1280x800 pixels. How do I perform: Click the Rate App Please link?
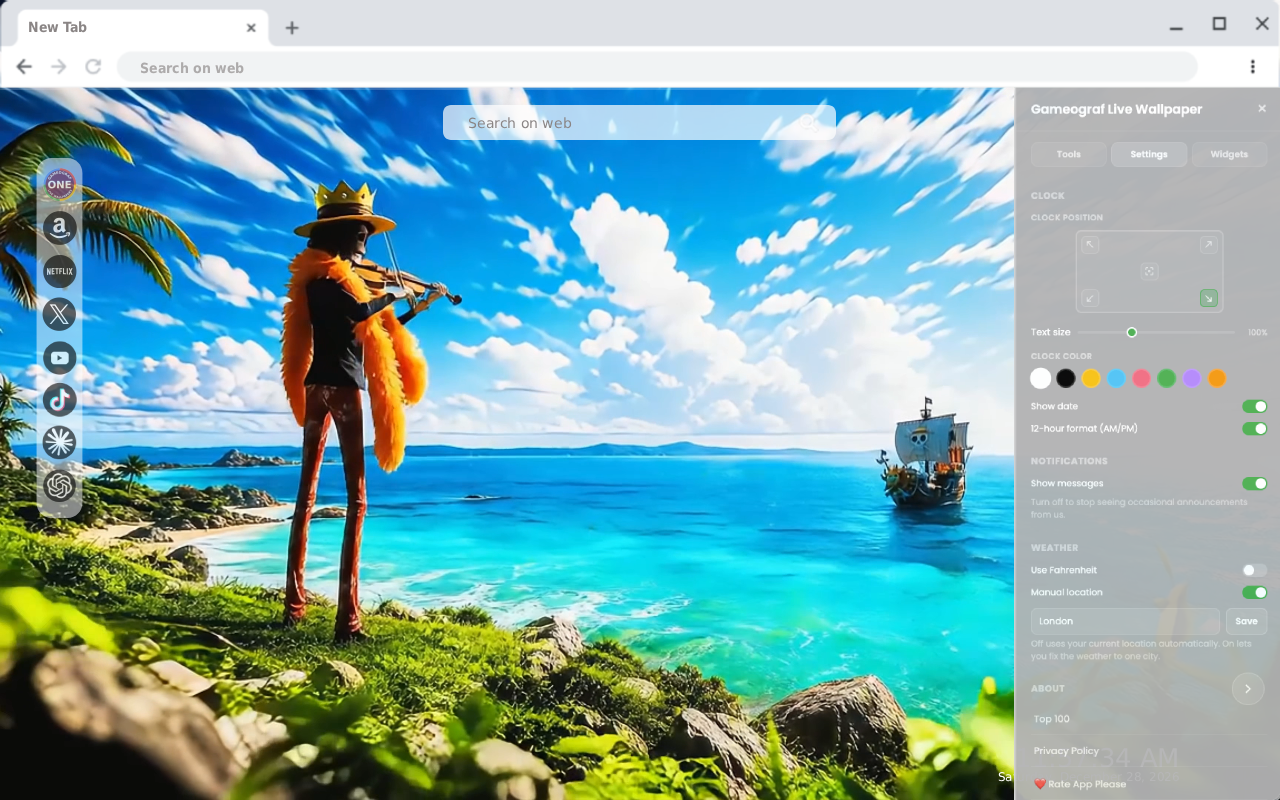(x=1080, y=784)
